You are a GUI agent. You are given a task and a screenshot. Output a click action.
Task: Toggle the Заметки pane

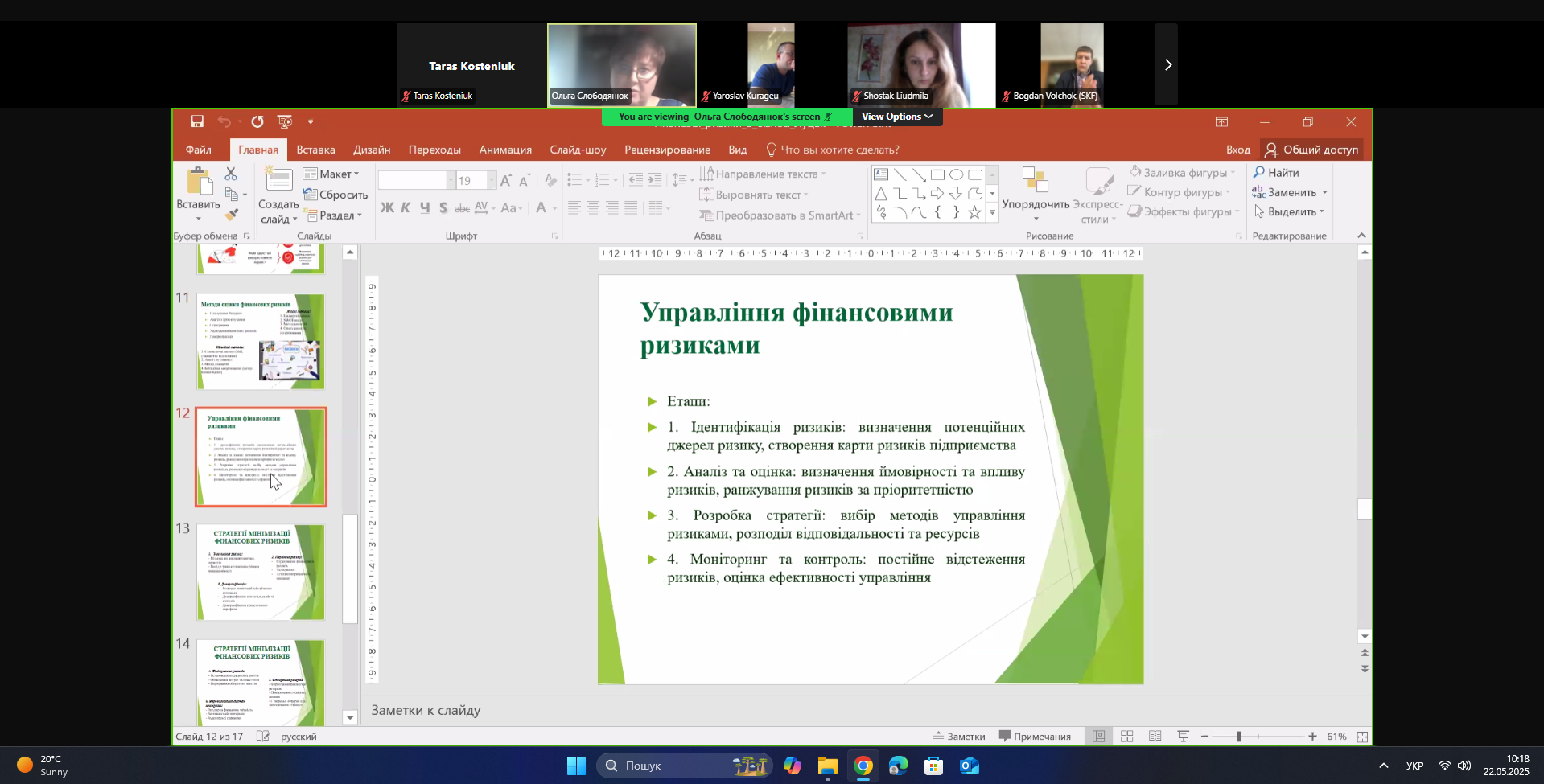[x=959, y=736]
